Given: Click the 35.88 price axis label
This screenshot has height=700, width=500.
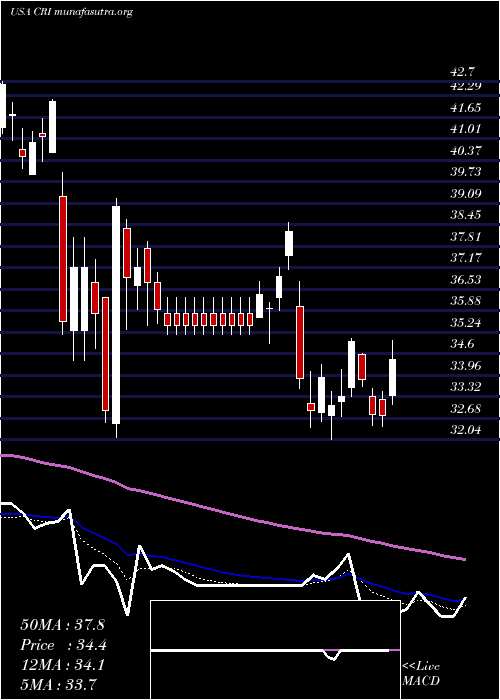Looking at the screenshot, I should [466, 301].
